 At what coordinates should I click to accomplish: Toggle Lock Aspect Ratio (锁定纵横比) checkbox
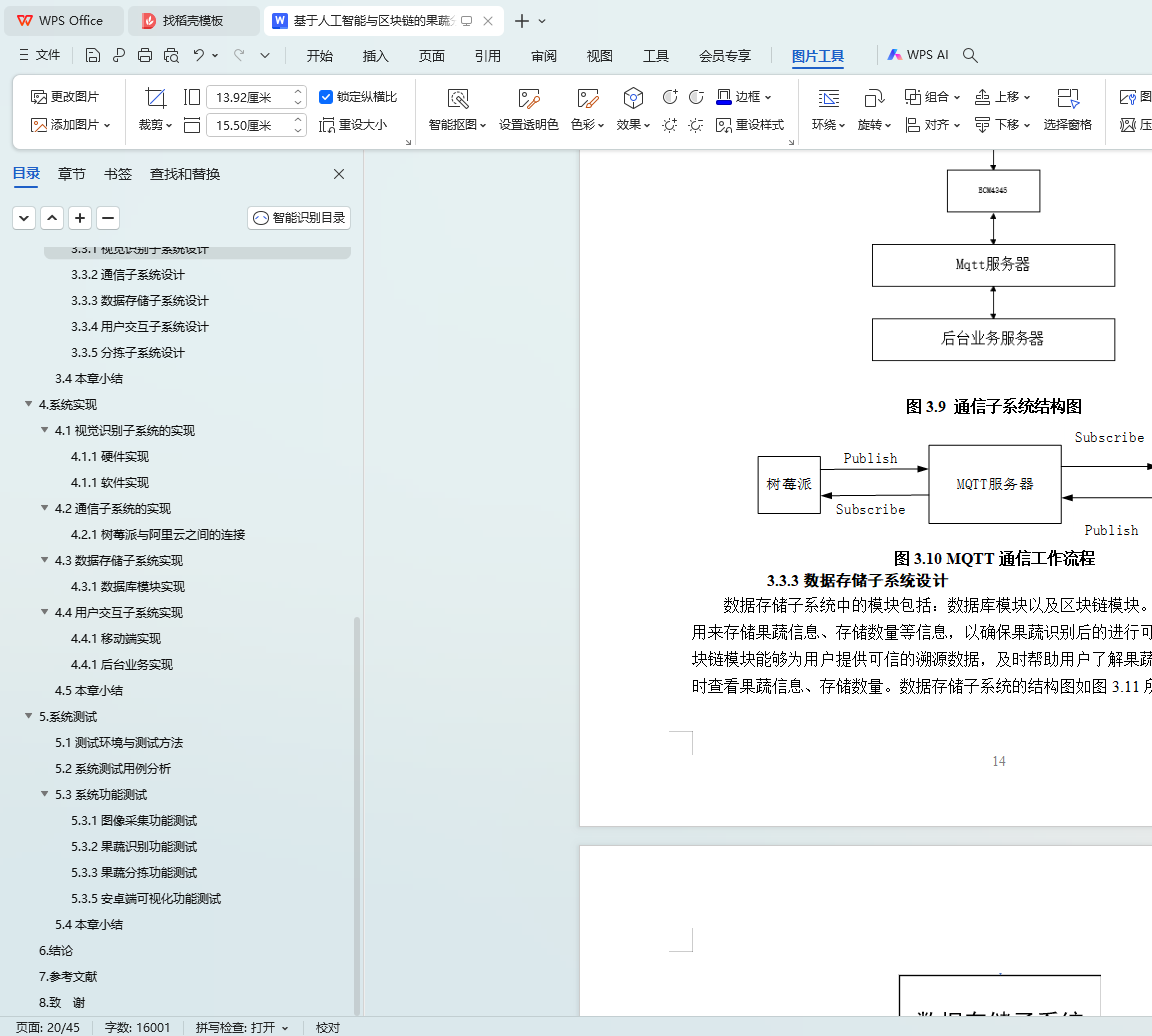(326, 97)
